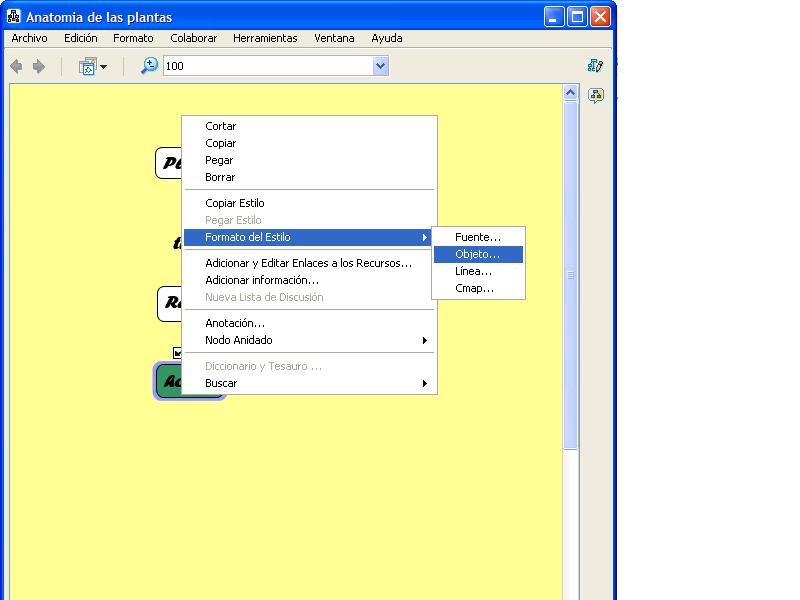Select Copiar Estilo in context menu

pos(235,203)
